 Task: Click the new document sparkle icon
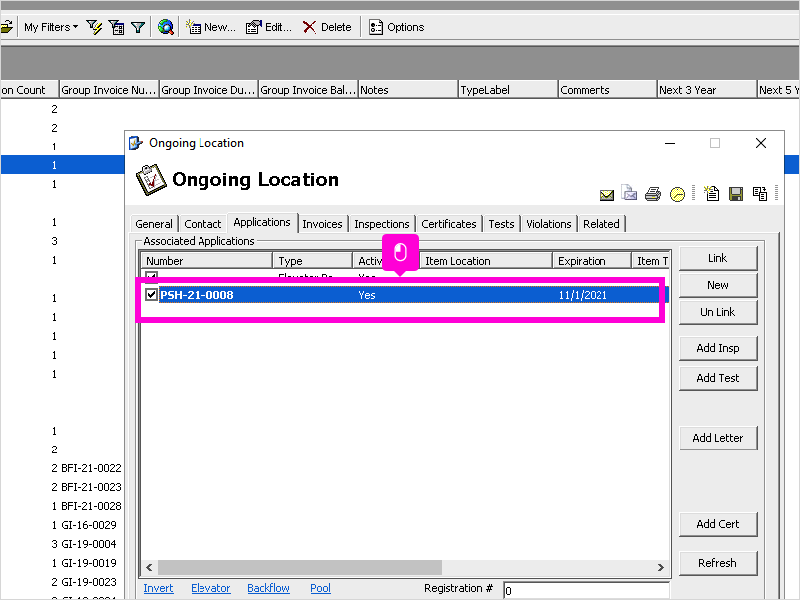coord(712,193)
